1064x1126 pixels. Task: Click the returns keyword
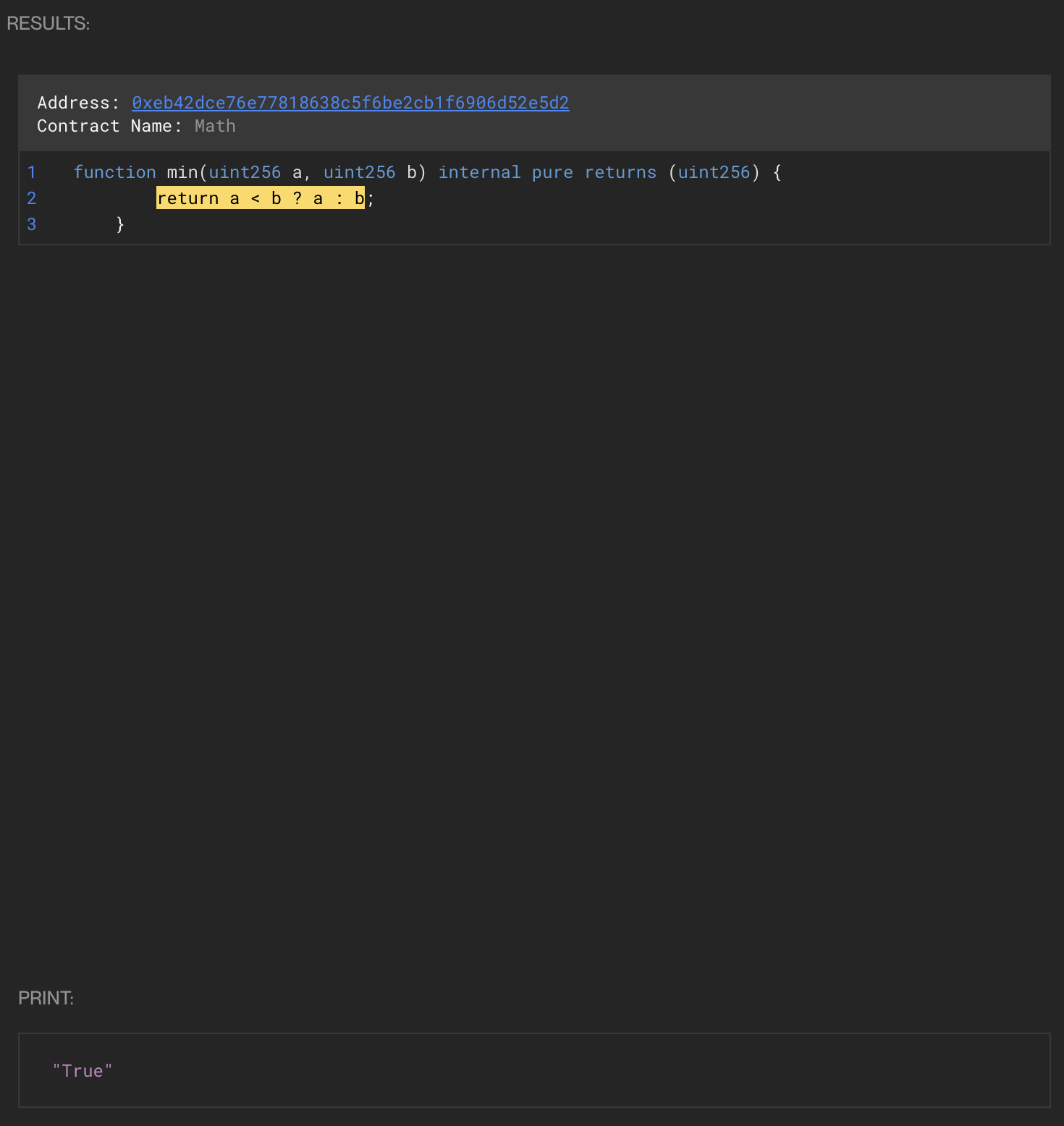[620, 172]
